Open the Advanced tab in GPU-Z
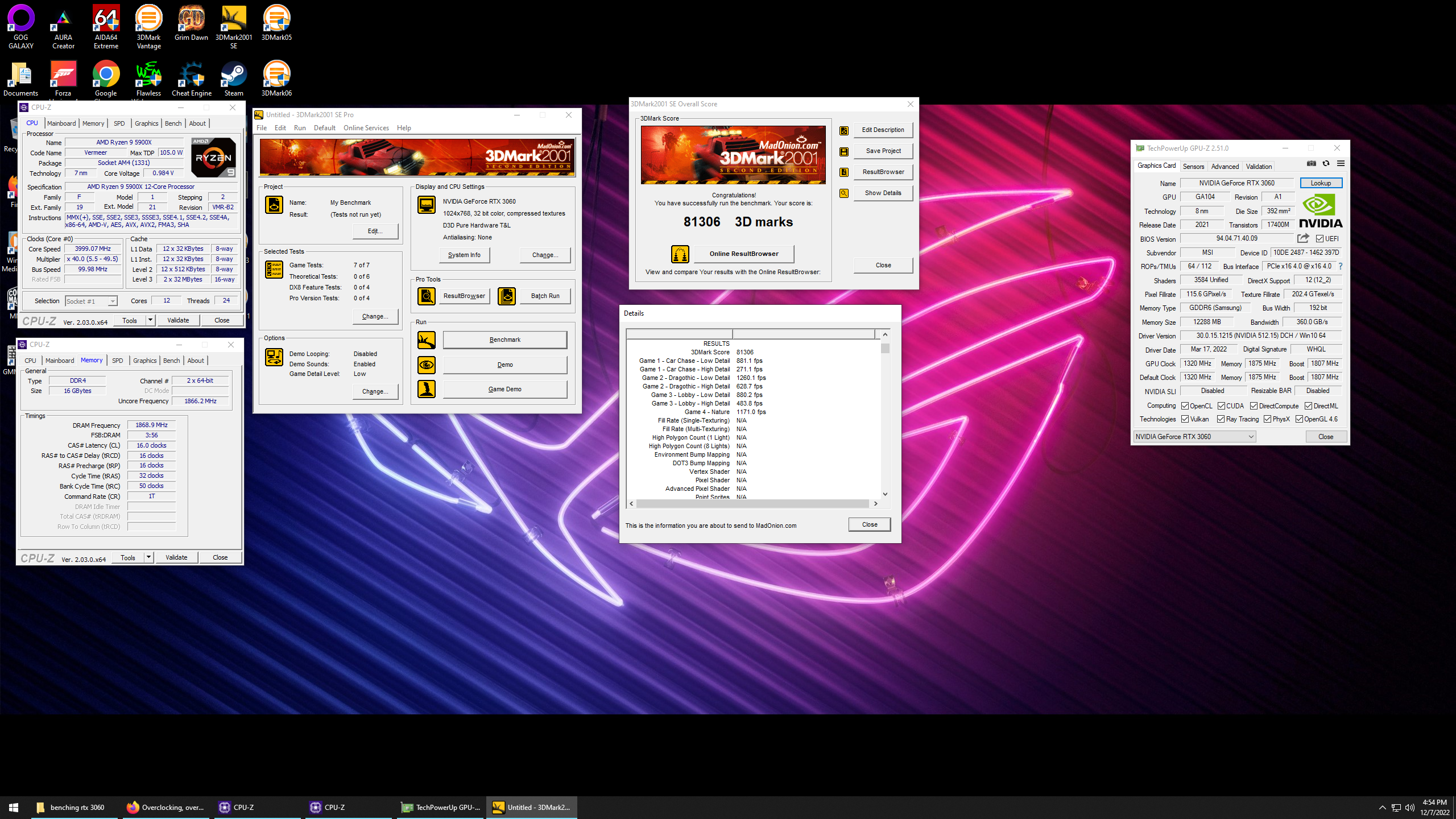This screenshot has height=819, width=1456. pos(1225,167)
